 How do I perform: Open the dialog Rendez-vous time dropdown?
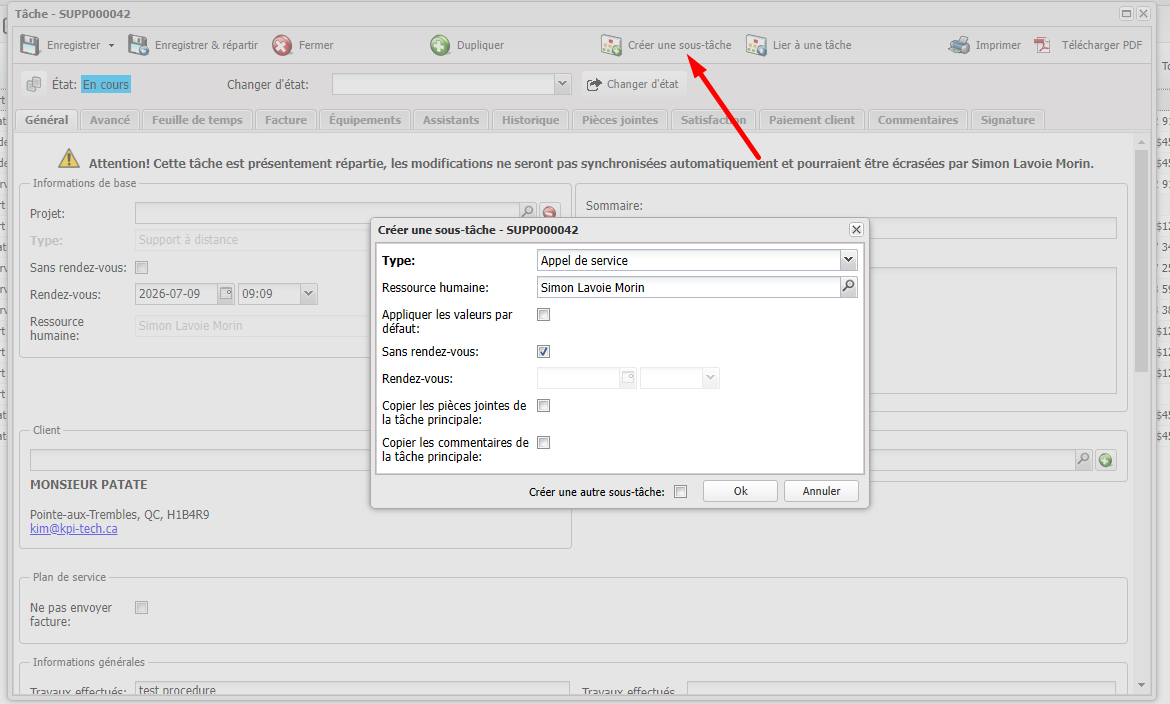(x=710, y=378)
